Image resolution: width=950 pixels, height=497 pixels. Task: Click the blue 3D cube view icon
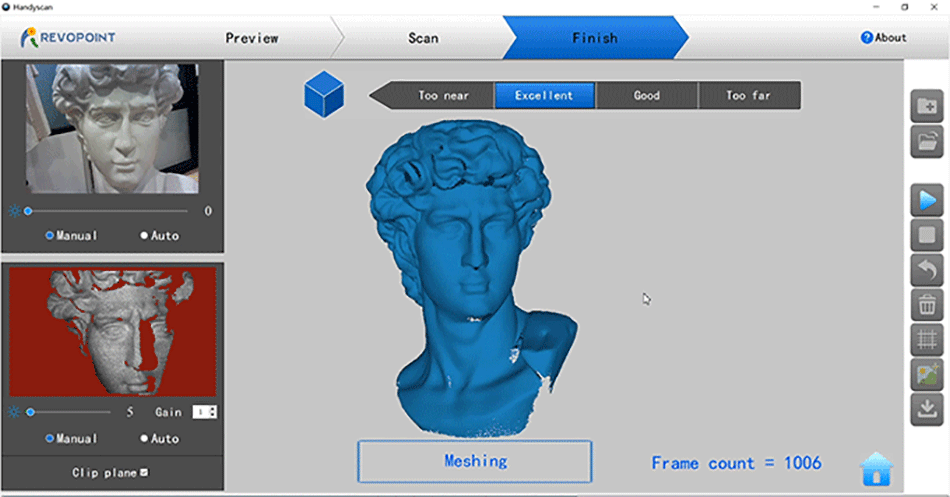pyautogui.click(x=324, y=94)
